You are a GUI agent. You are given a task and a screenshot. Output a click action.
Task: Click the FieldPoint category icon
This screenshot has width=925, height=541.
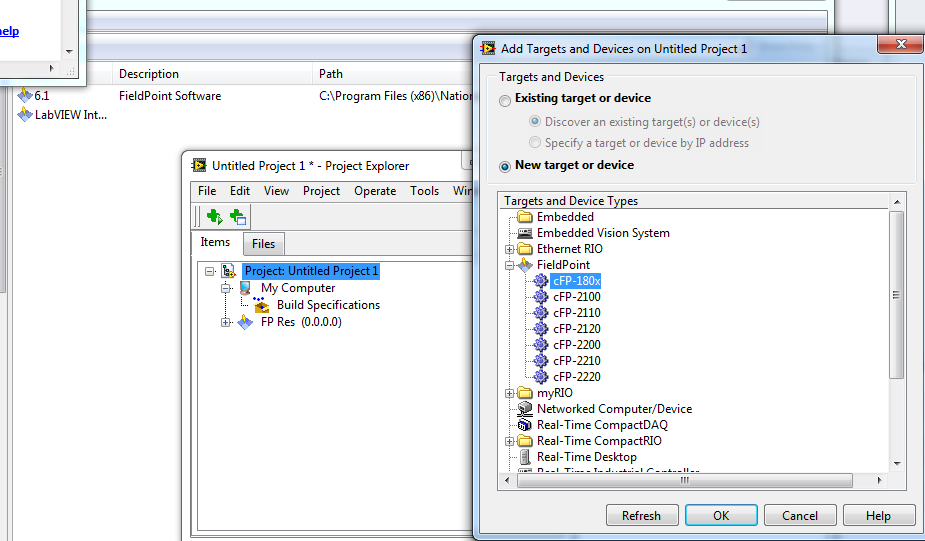click(524, 265)
